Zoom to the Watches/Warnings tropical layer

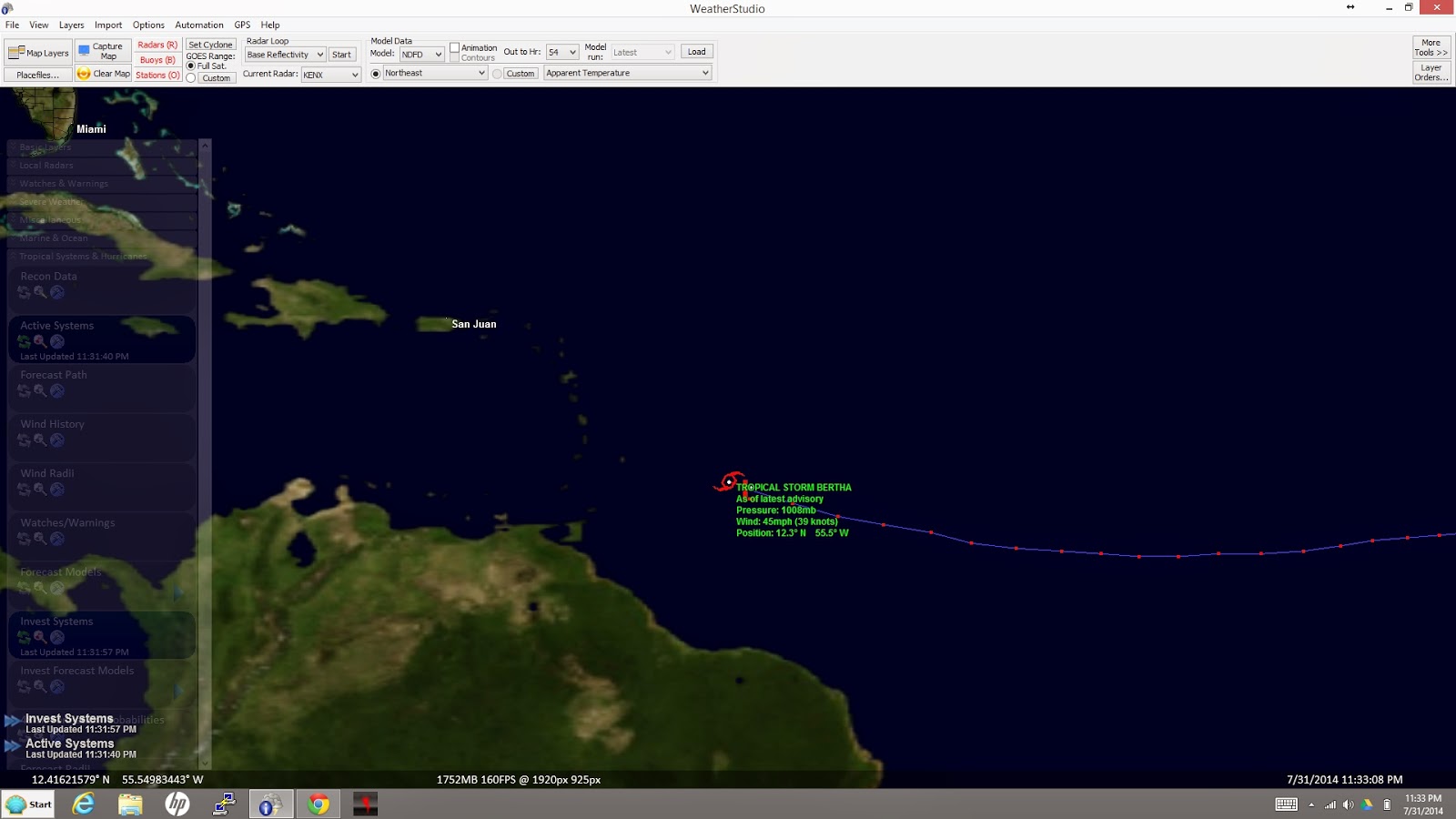coord(40,539)
